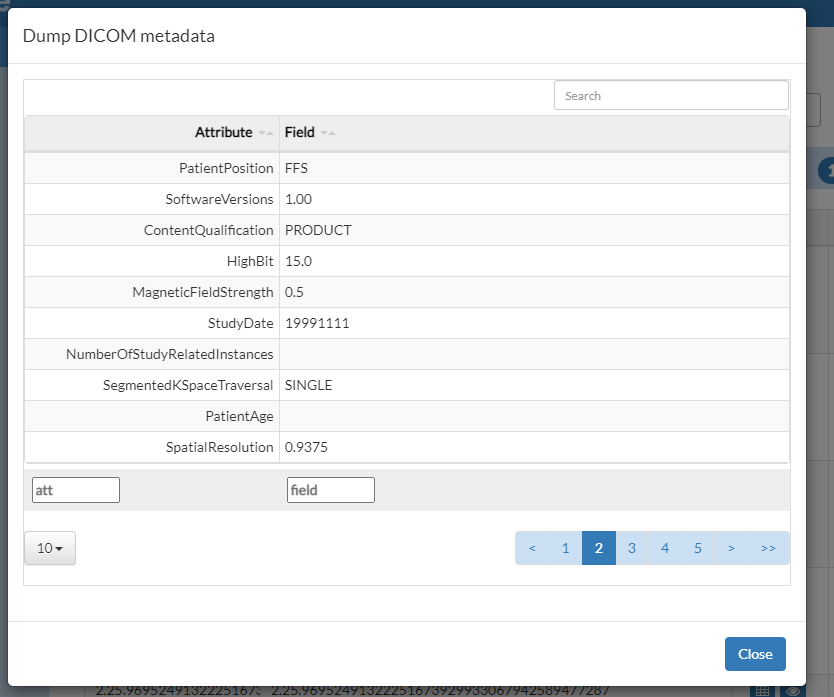The width and height of the screenshot is (834, 697).
Task: Select the ContentQualification attribute cell
Action: point(152,230)
